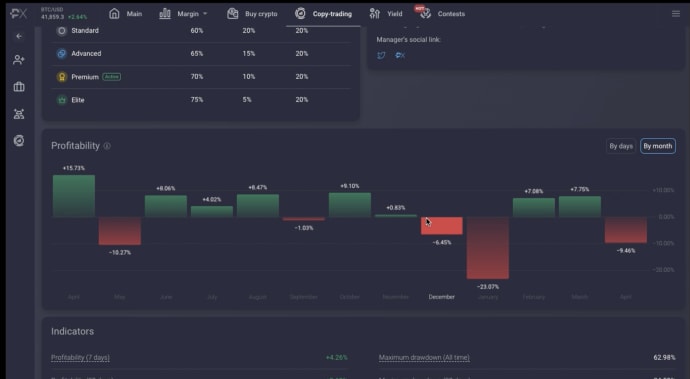The image size is (690, 379).
Task: Open the add-user sidebar icon
Action: click(x=19, y=60)
